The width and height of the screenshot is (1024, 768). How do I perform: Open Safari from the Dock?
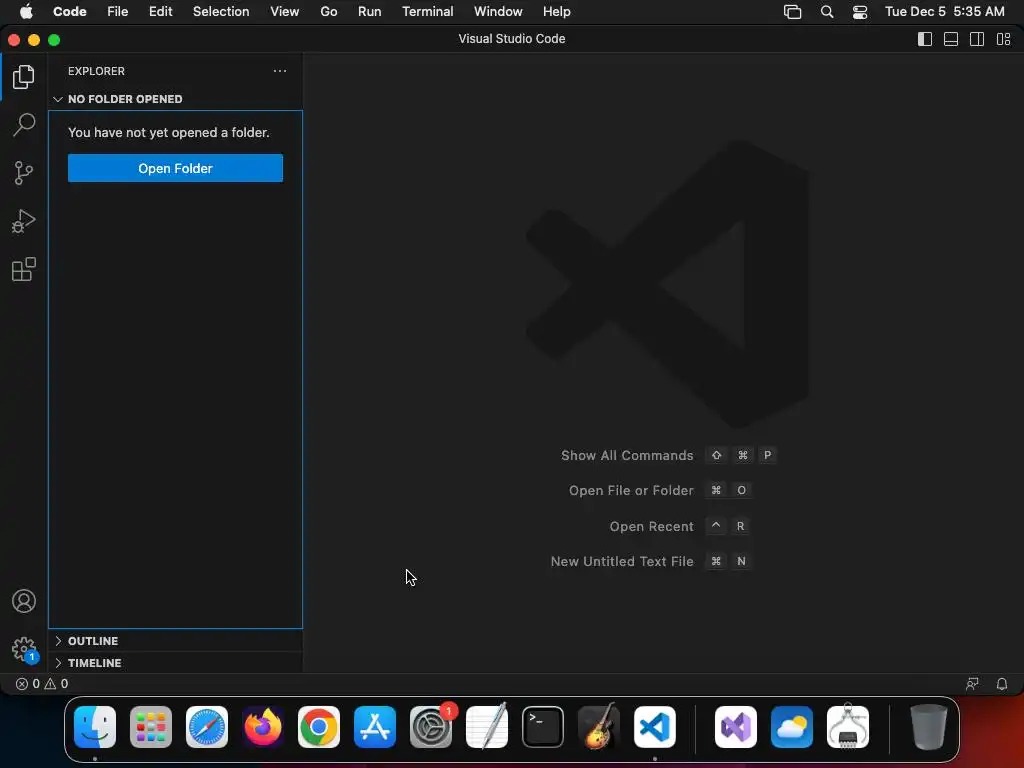(x=207, y=727)
